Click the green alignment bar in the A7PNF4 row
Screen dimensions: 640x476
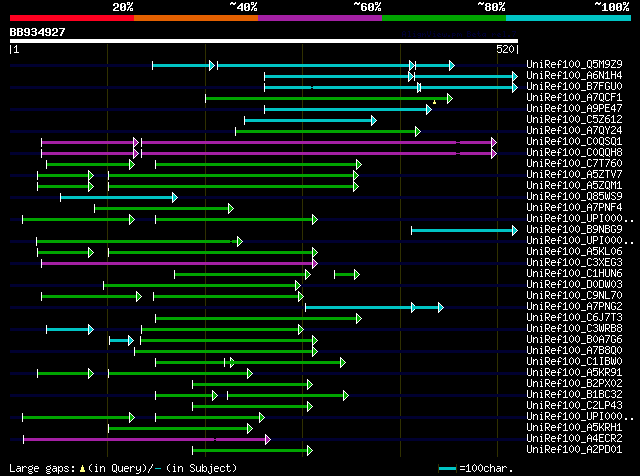click(x=164, y=209)
